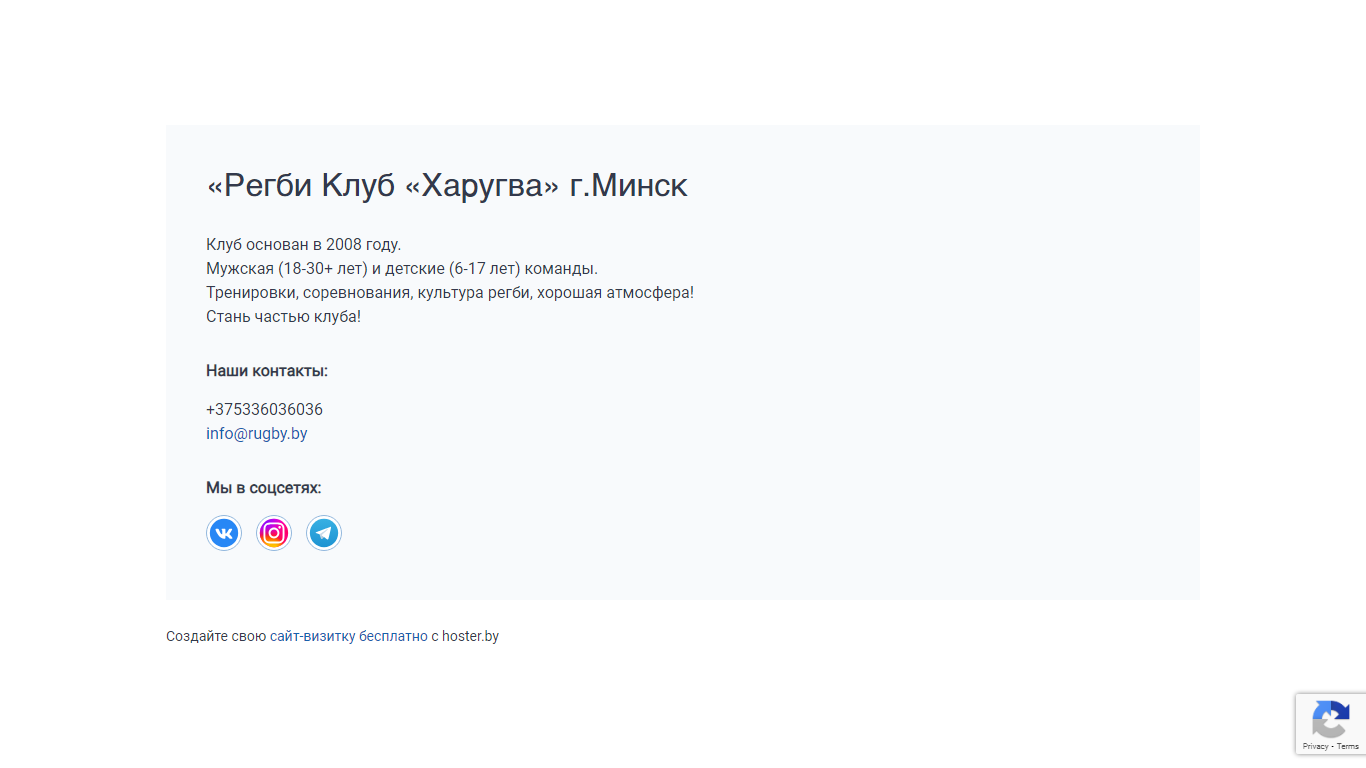Click the Мужская и детские команды line
Image resolution: width=1366 pixels, height=768 pixels.
pos(402,269)
